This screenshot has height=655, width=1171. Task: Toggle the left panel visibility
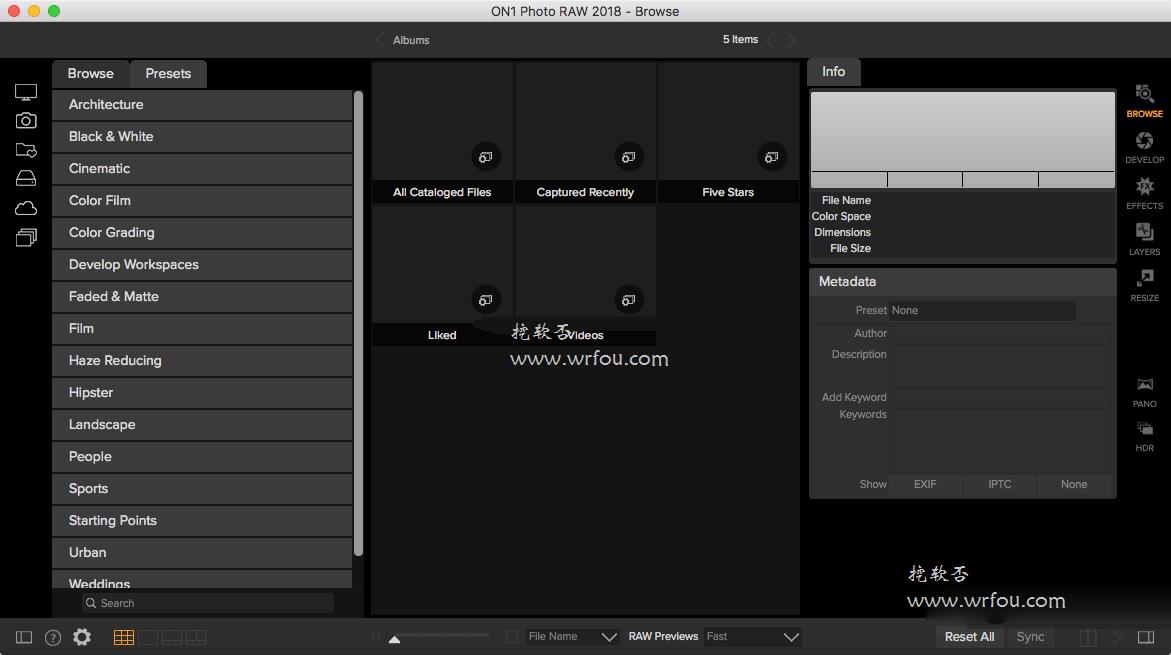(24, 637)
